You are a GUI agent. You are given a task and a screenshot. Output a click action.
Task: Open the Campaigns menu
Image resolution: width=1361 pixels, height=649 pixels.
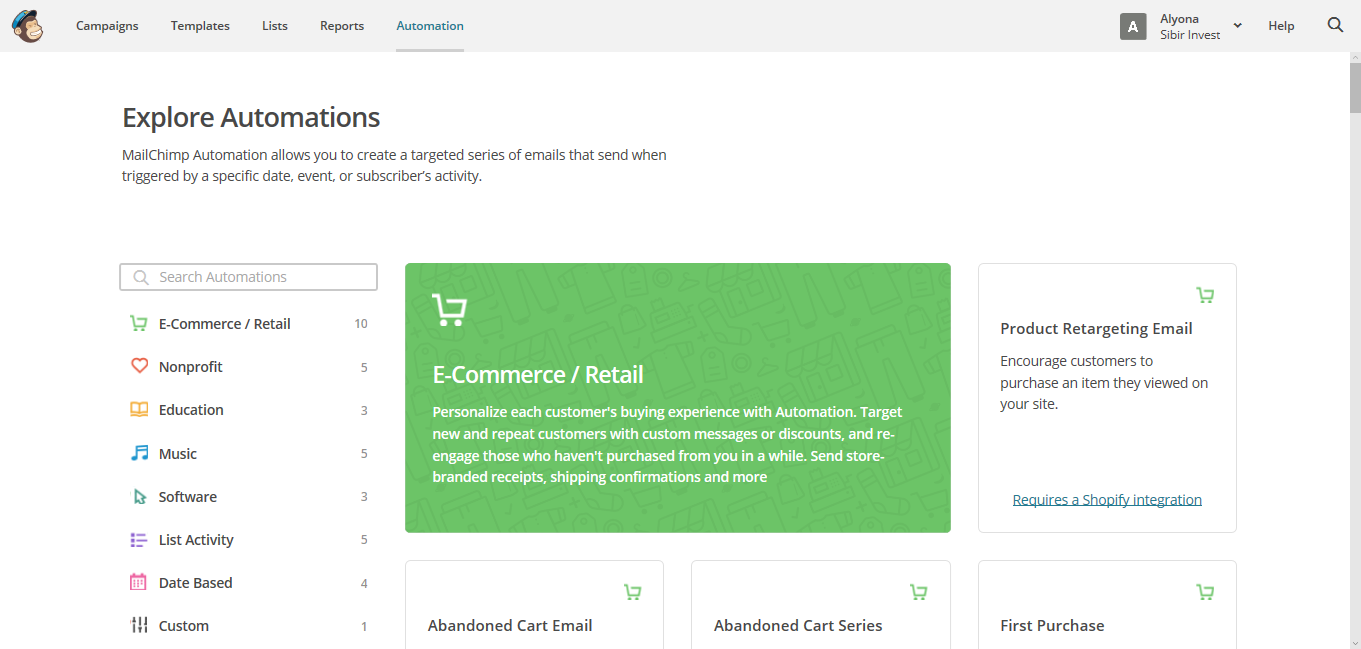click(107, 26)
